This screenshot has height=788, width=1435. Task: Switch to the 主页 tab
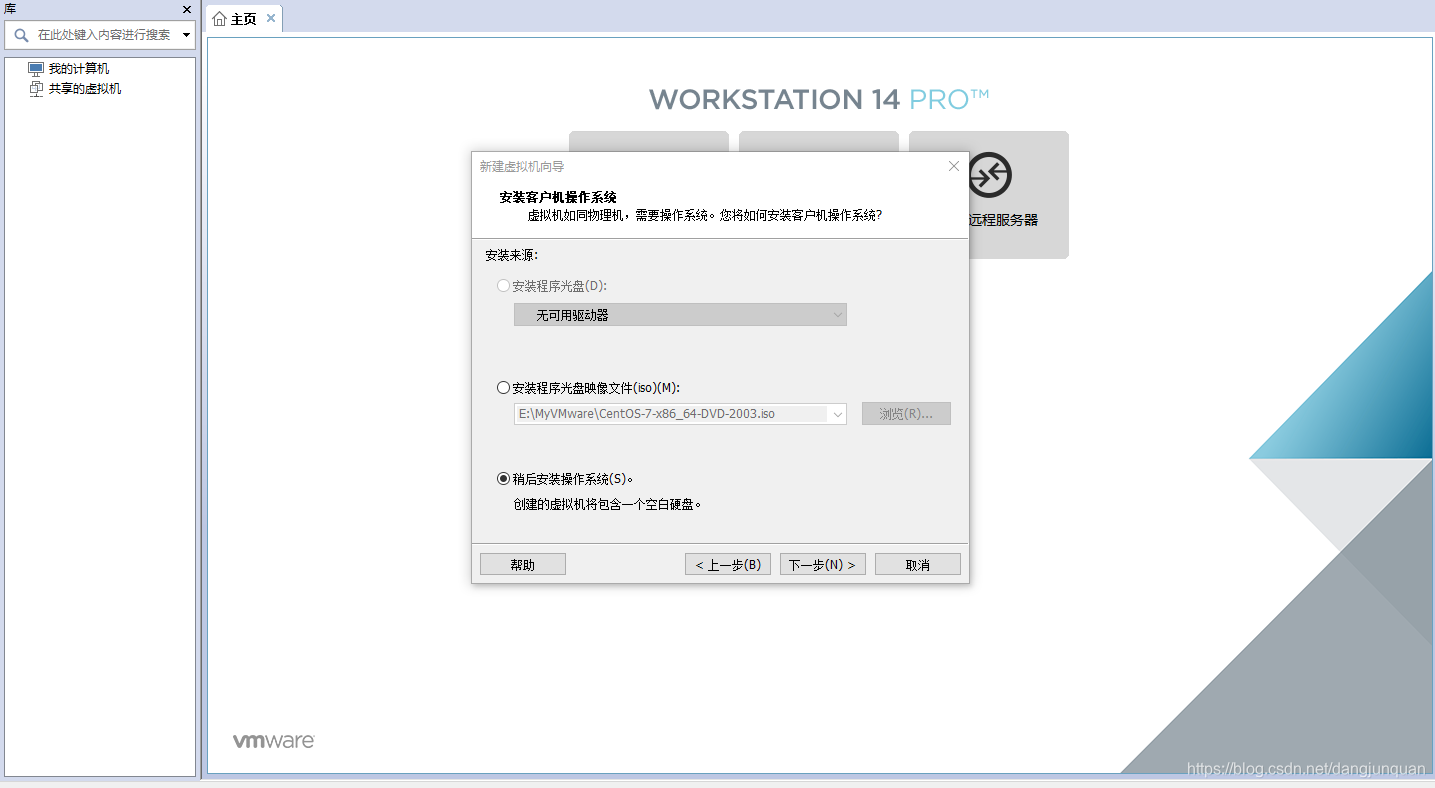244,19
